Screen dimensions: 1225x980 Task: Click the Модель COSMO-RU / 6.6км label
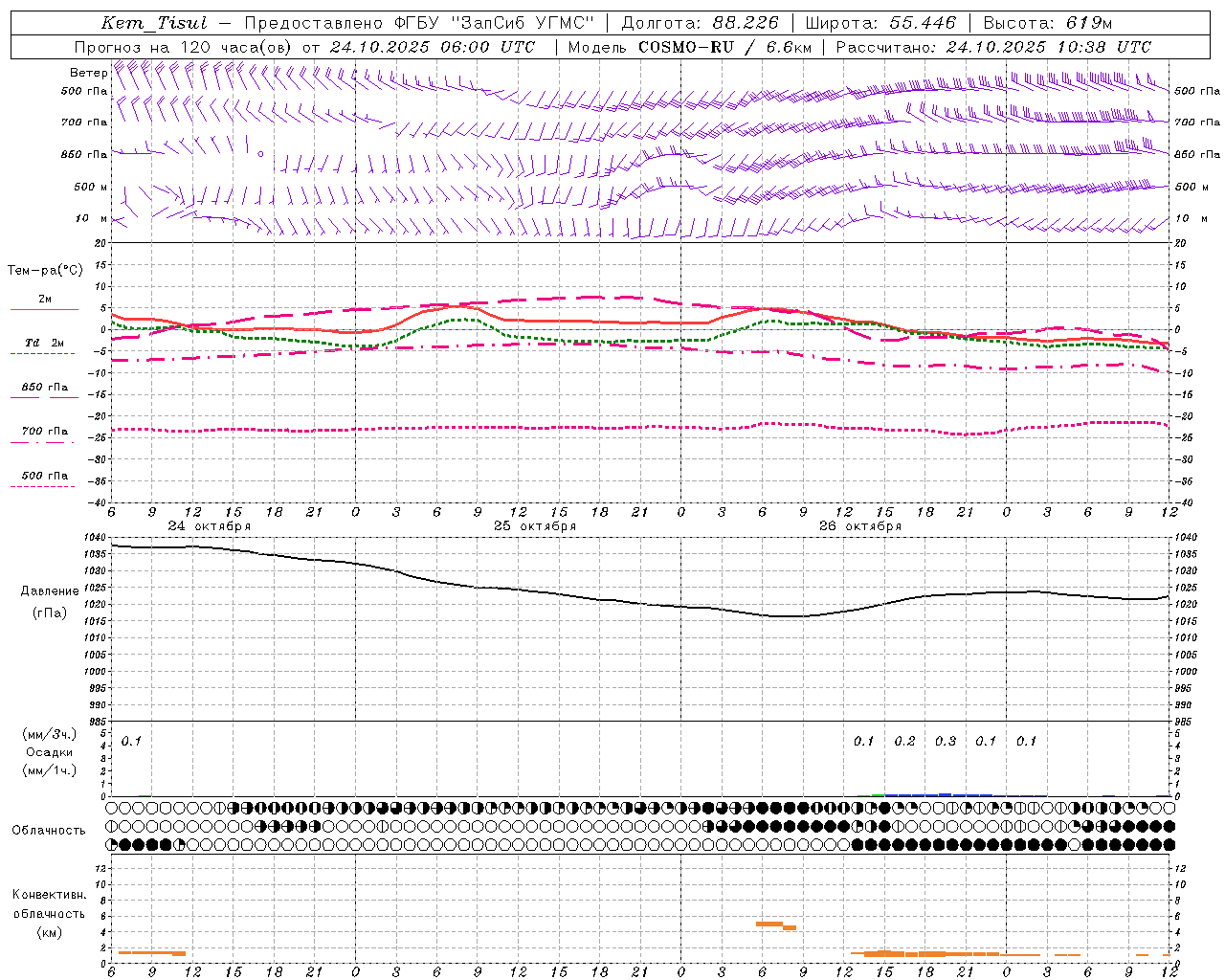(688, 47)
